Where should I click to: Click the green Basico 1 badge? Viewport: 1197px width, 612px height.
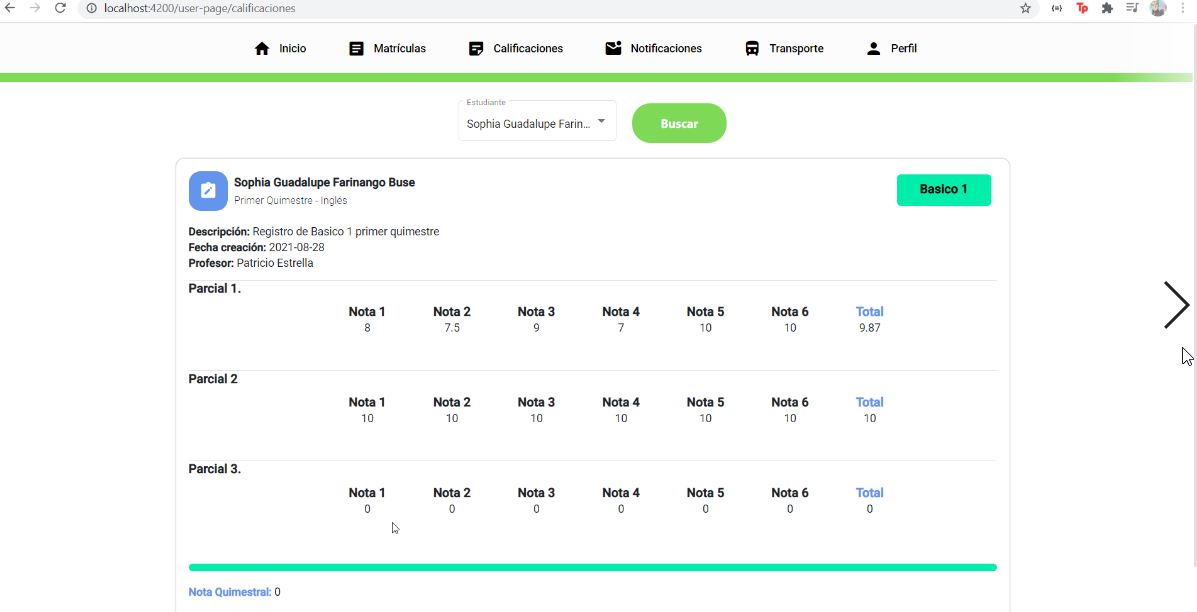click(x=943, y=189)
